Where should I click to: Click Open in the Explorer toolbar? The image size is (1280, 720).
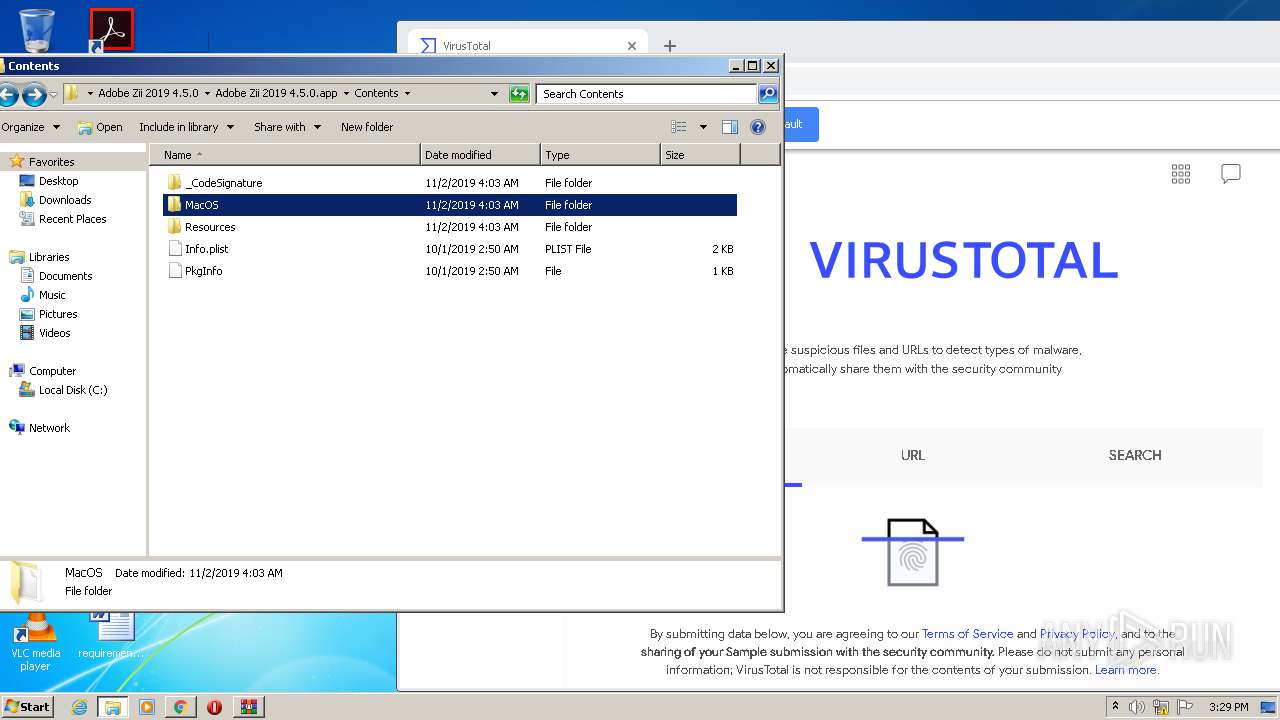coord(100,127)
